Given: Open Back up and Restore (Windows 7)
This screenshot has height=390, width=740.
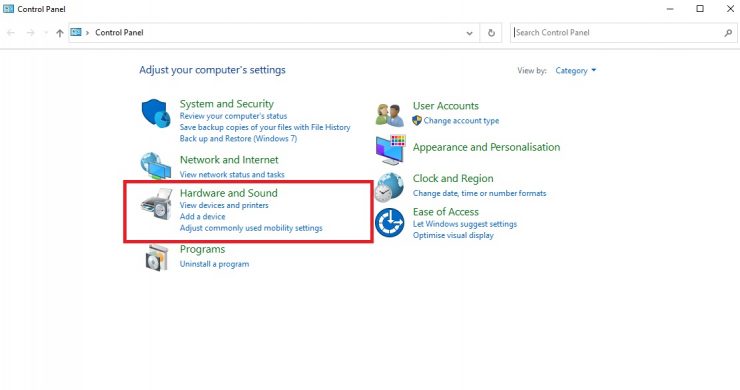Looking at the screenshot, I should [238, 138].
